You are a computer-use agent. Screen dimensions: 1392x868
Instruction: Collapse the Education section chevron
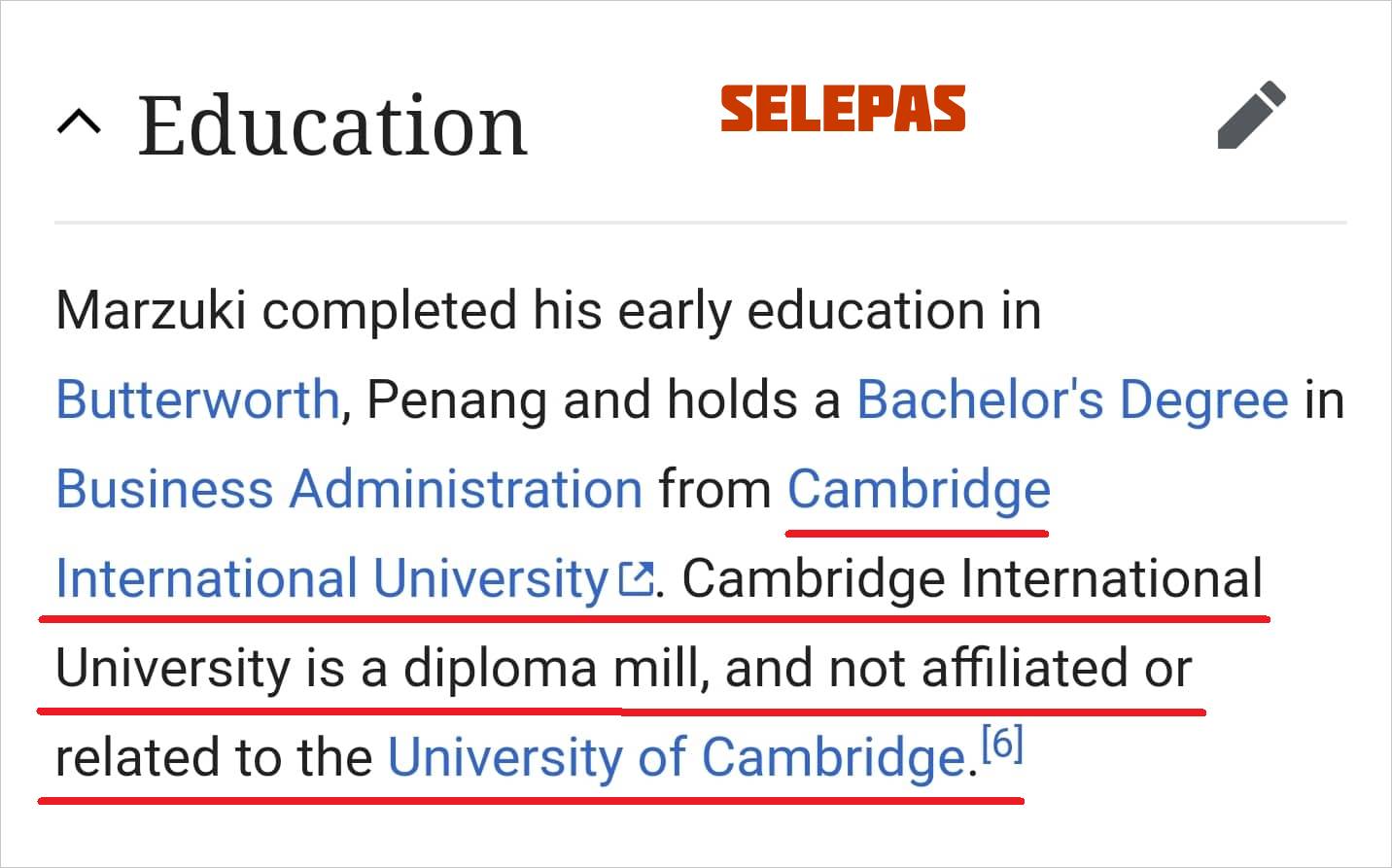[79, 122]
